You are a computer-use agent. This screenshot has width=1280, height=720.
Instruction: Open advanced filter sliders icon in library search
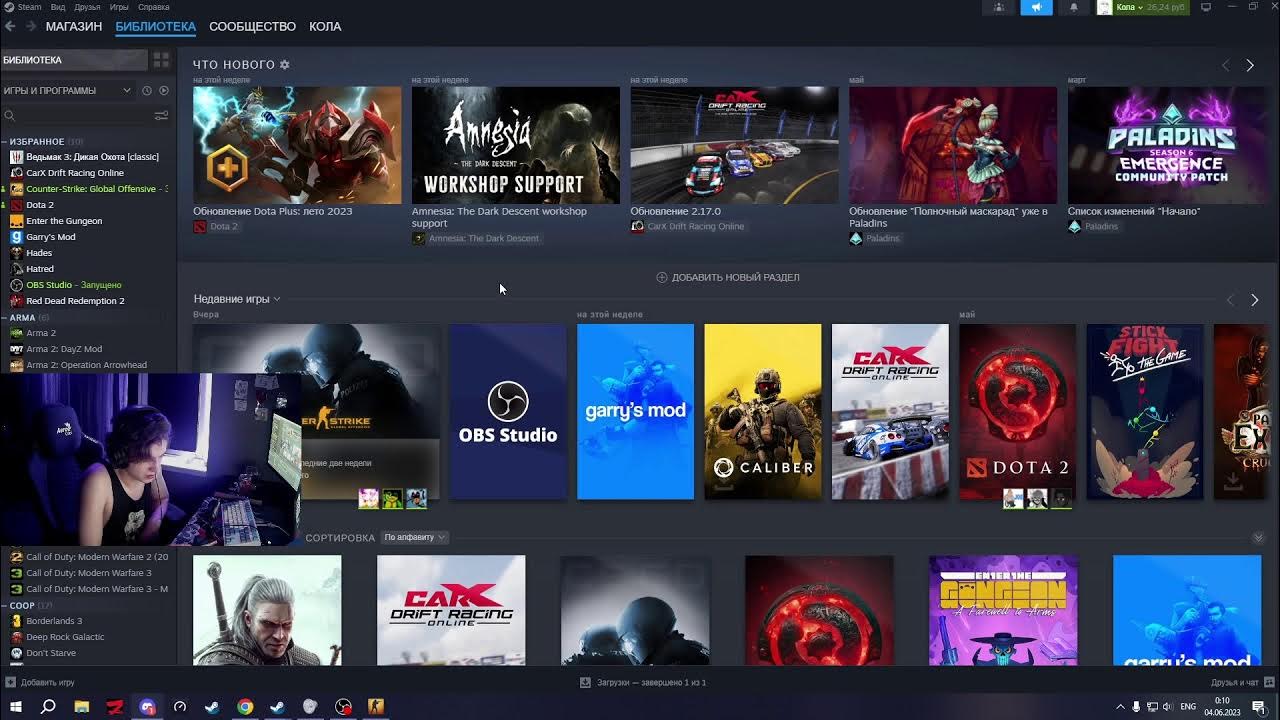(x=161, y=116)
